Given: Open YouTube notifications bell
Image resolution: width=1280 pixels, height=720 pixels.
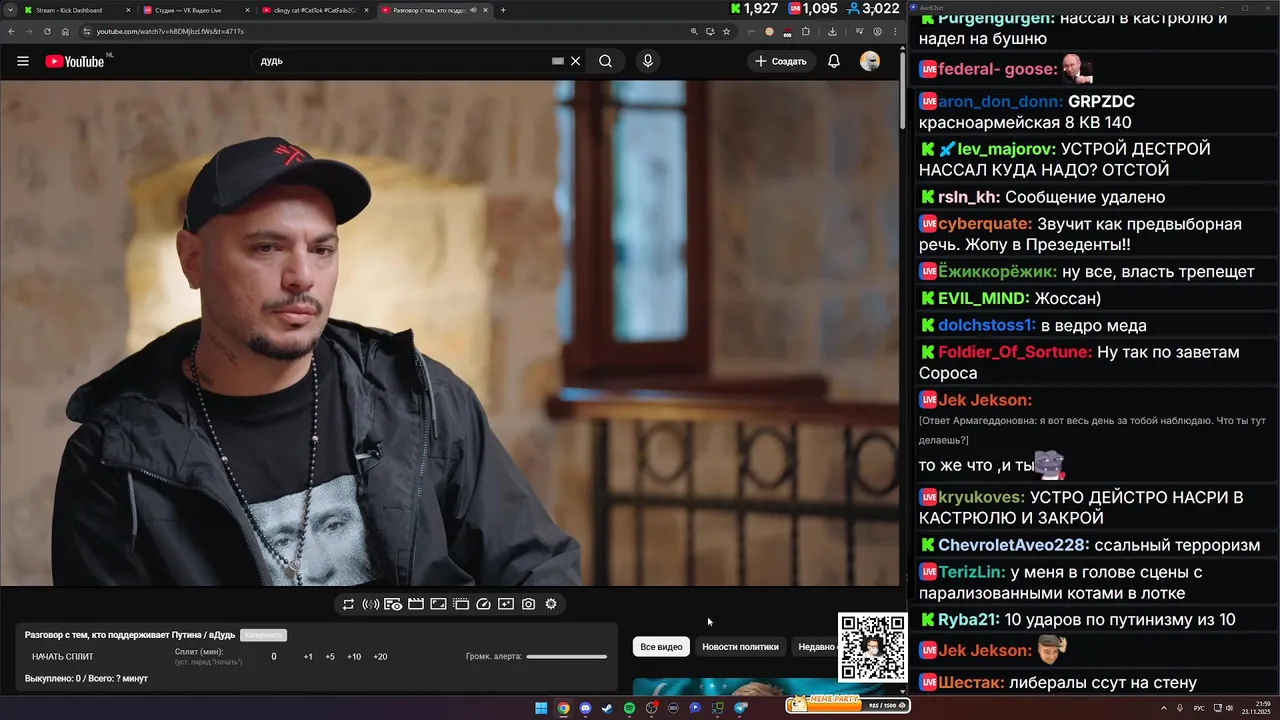Looking at the screenshot, I should pos(833,61).
